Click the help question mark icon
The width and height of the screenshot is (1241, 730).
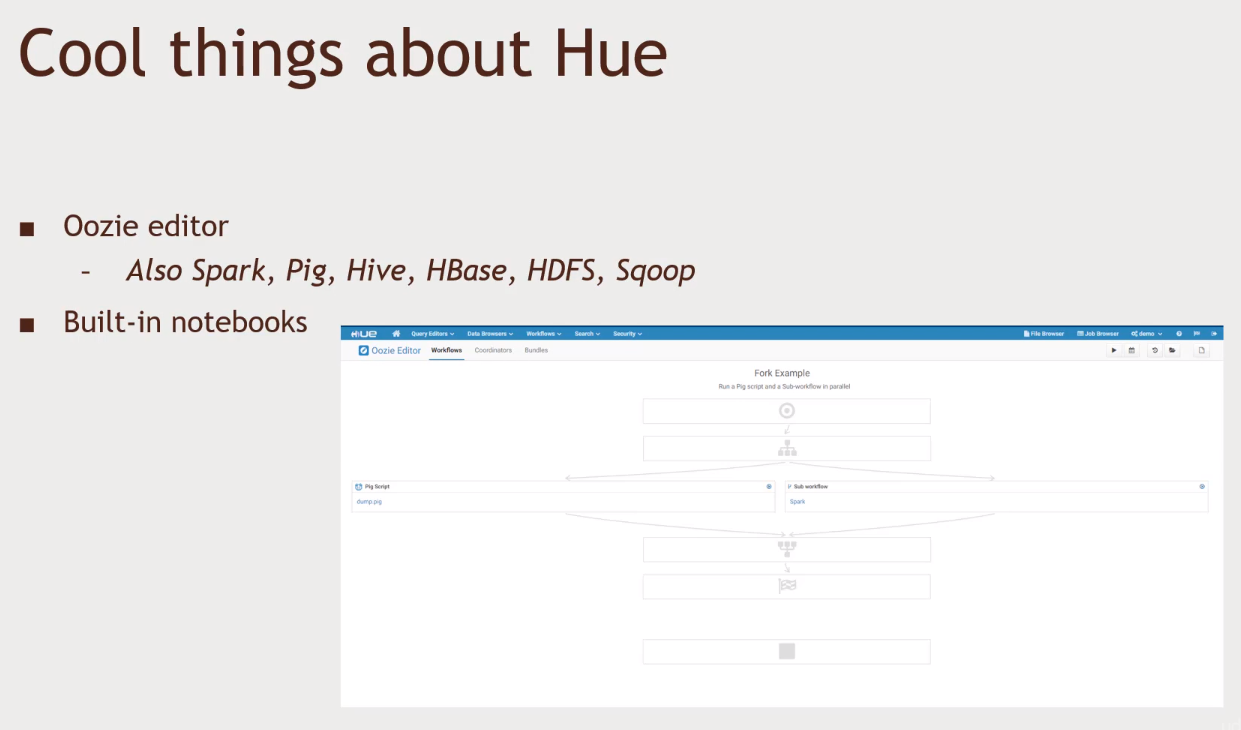[x=1179, y=334]
